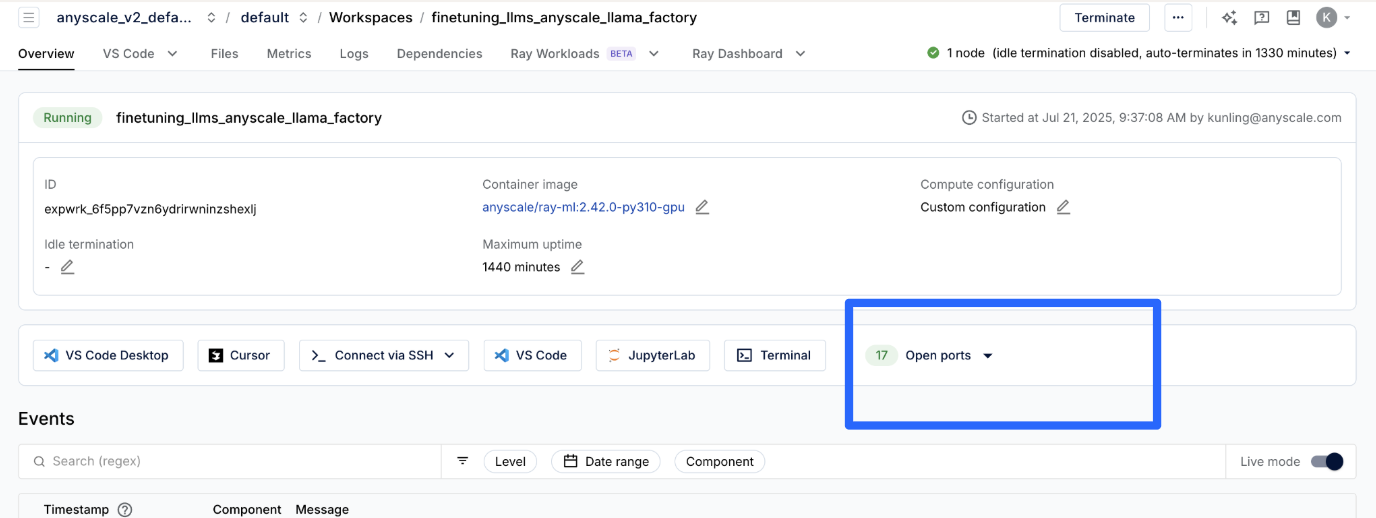Launch JupyterLab from the tools row
Image resolution: width=1376 pixels, height=518 pixels.
[652, 355]
